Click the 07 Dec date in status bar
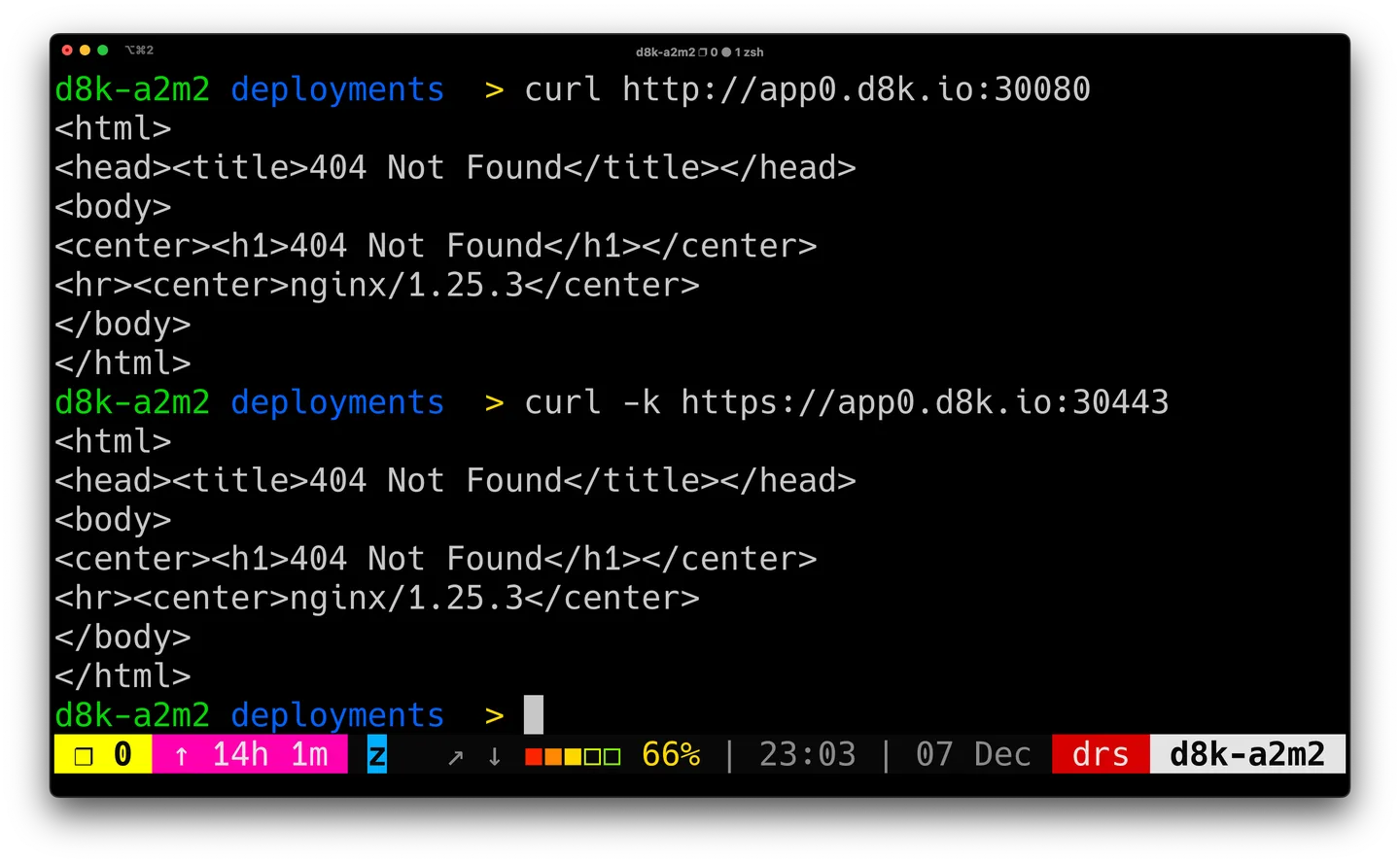Image resolution: width=1400 pixels, height=863 pixels. (973, 754)
